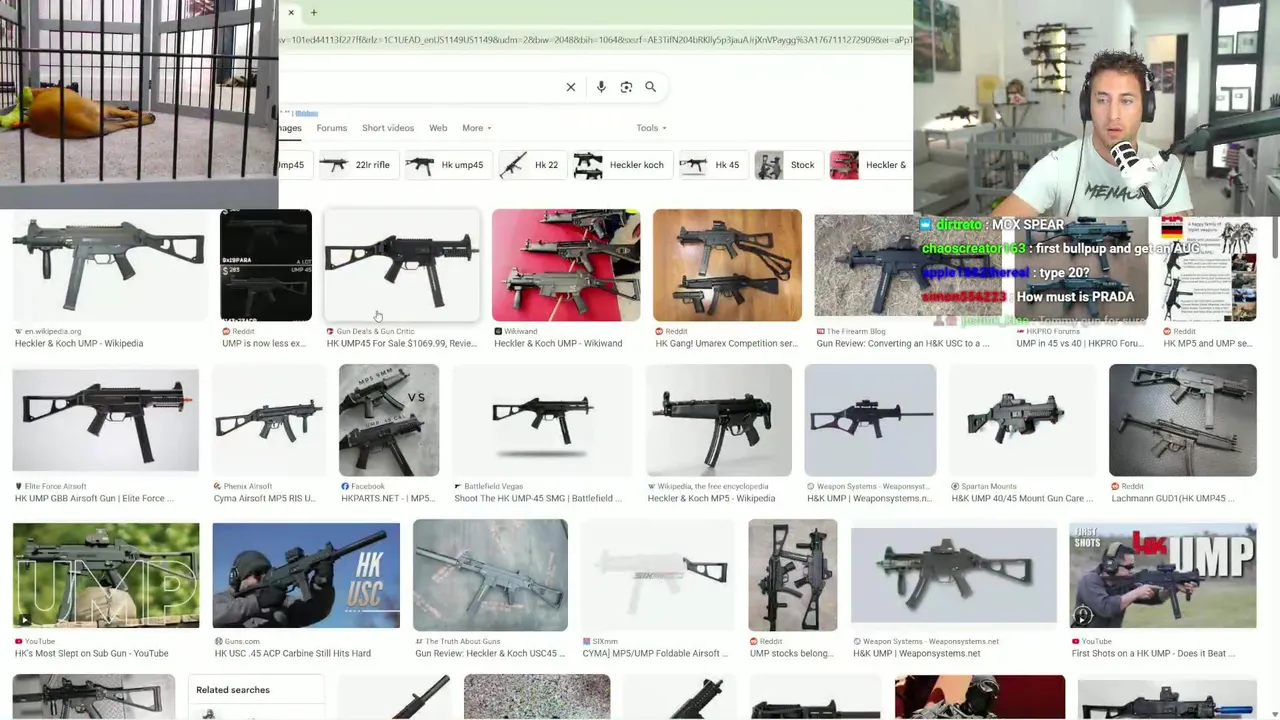Open Battlefield Vegas HK UMP-45 SMG image

pos(542,420)
